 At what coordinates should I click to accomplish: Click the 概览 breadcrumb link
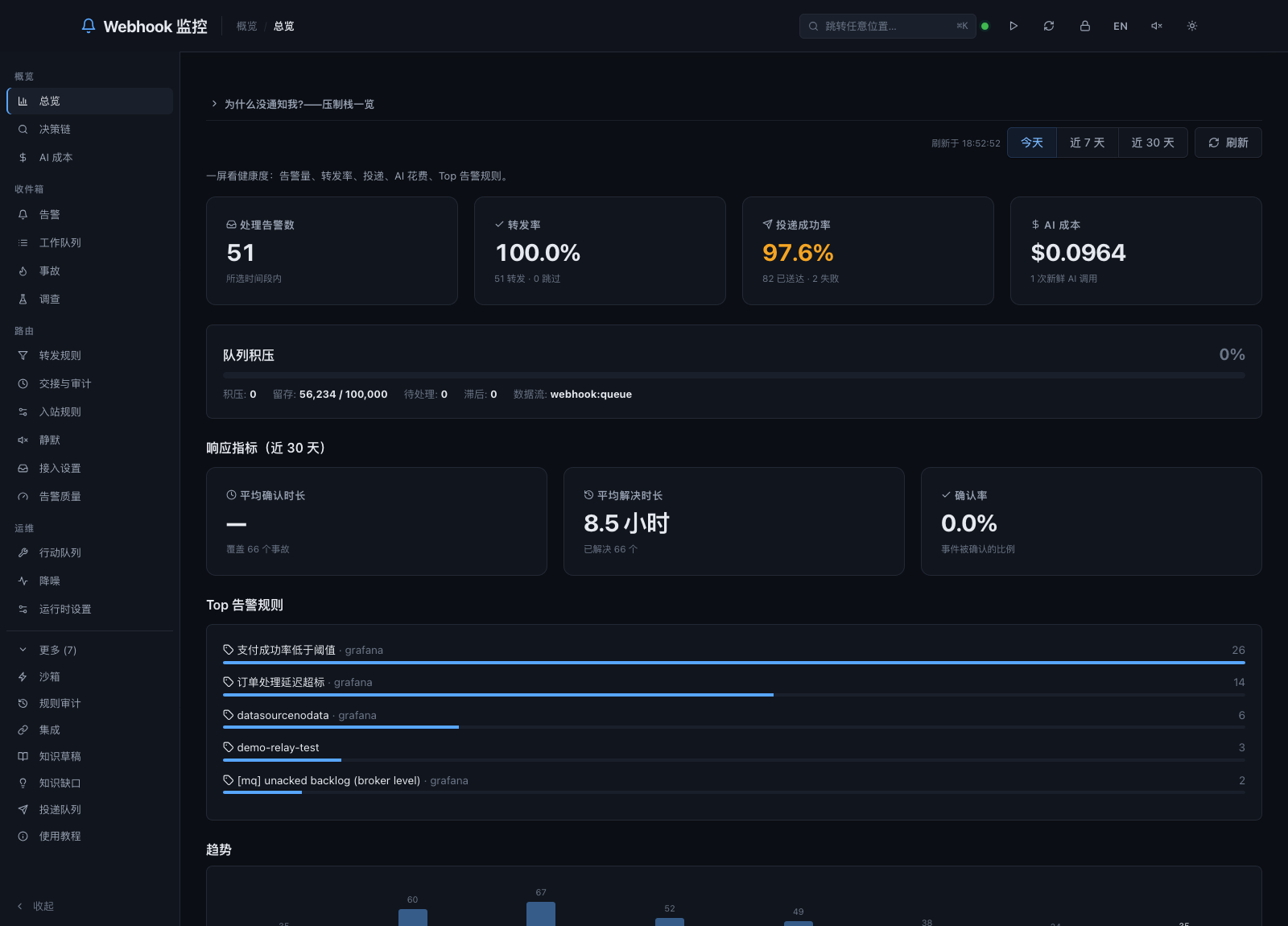click(246, 26)
